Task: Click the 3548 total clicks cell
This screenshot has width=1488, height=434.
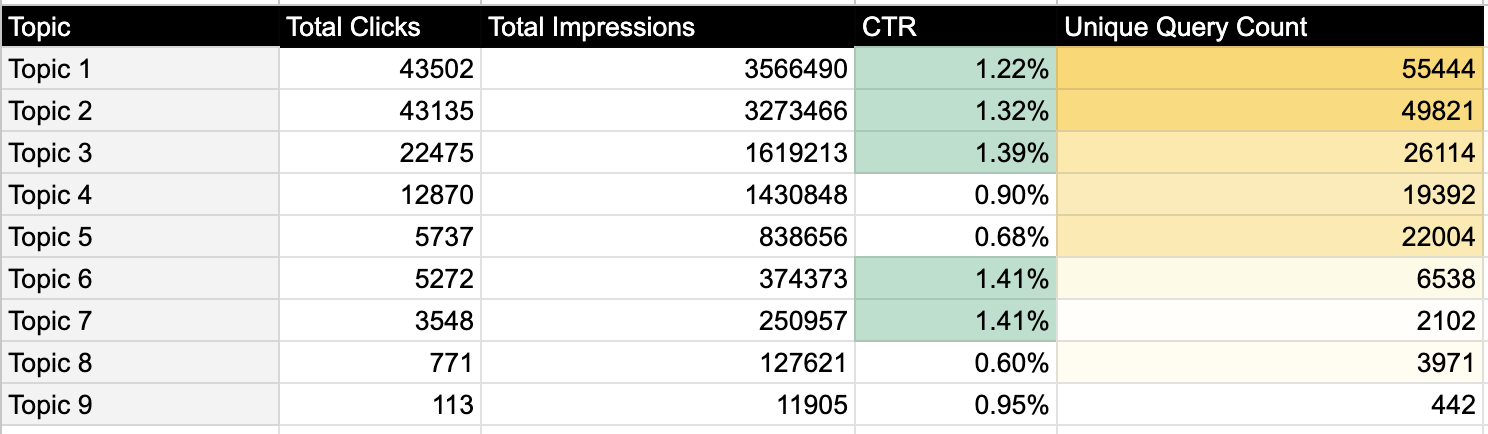Action: click(380, 321)
